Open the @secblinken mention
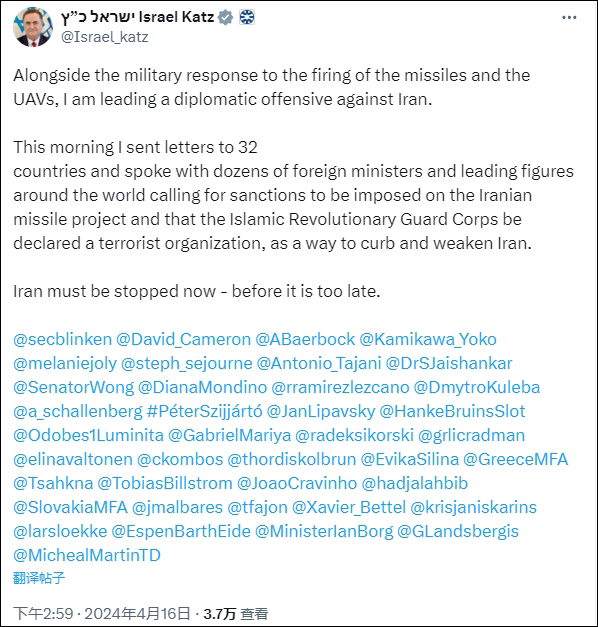Screen dimensions: 598x627 (x=62, y=339)
